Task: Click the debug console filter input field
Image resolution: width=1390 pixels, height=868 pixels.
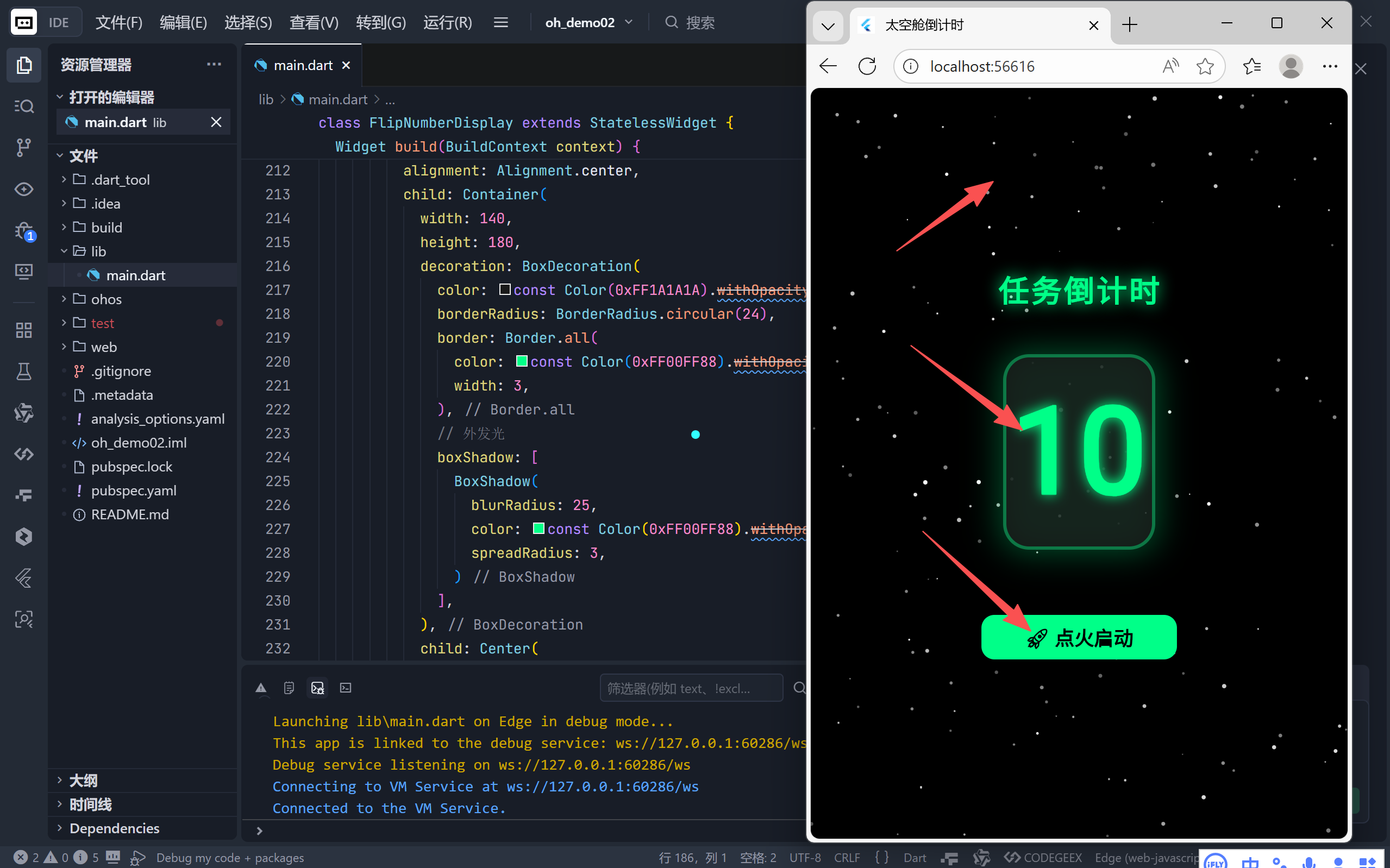Action: 691,688
